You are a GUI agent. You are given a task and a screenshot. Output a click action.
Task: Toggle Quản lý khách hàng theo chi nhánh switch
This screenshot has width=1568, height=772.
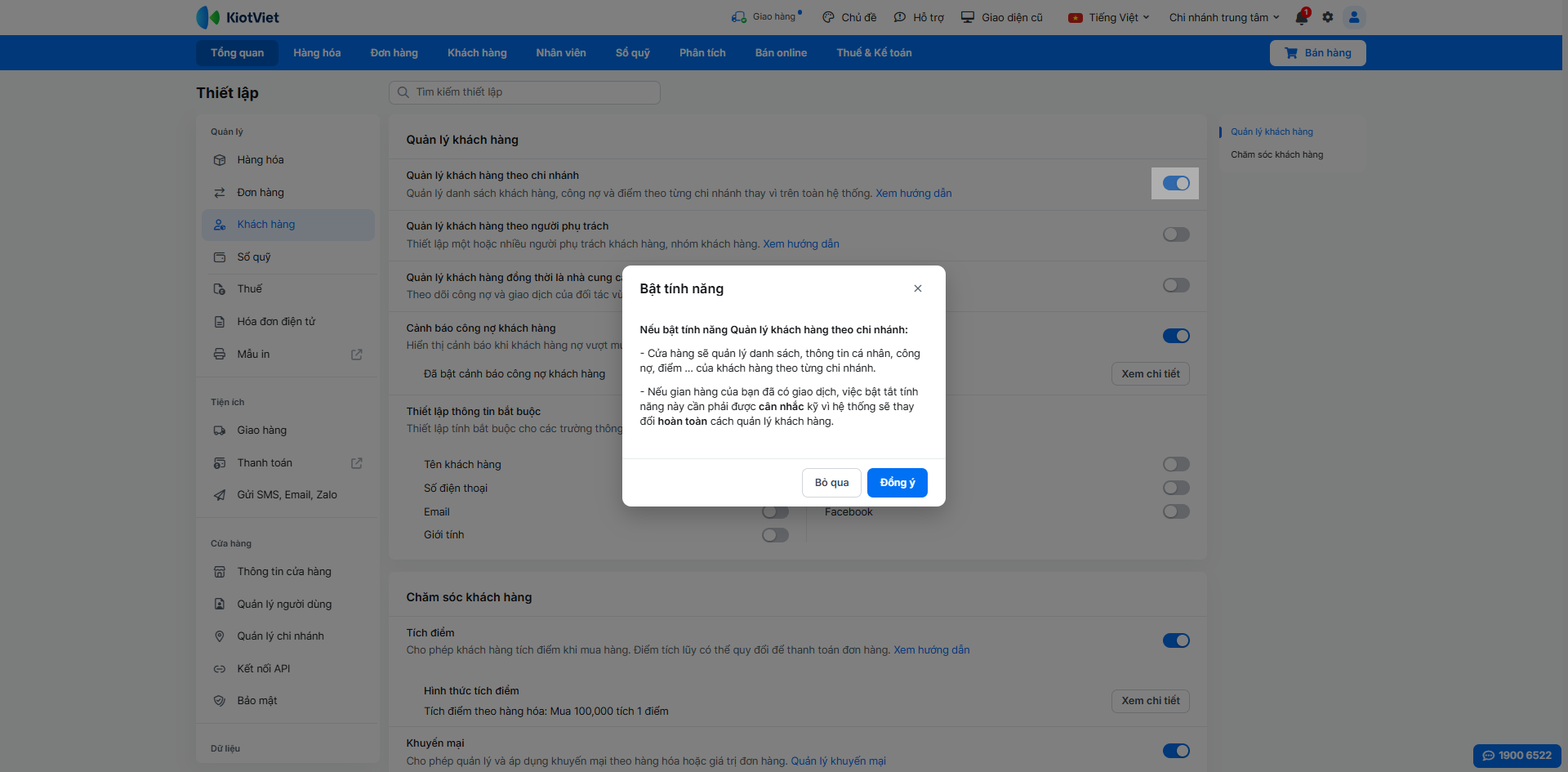coord(1176,184)
